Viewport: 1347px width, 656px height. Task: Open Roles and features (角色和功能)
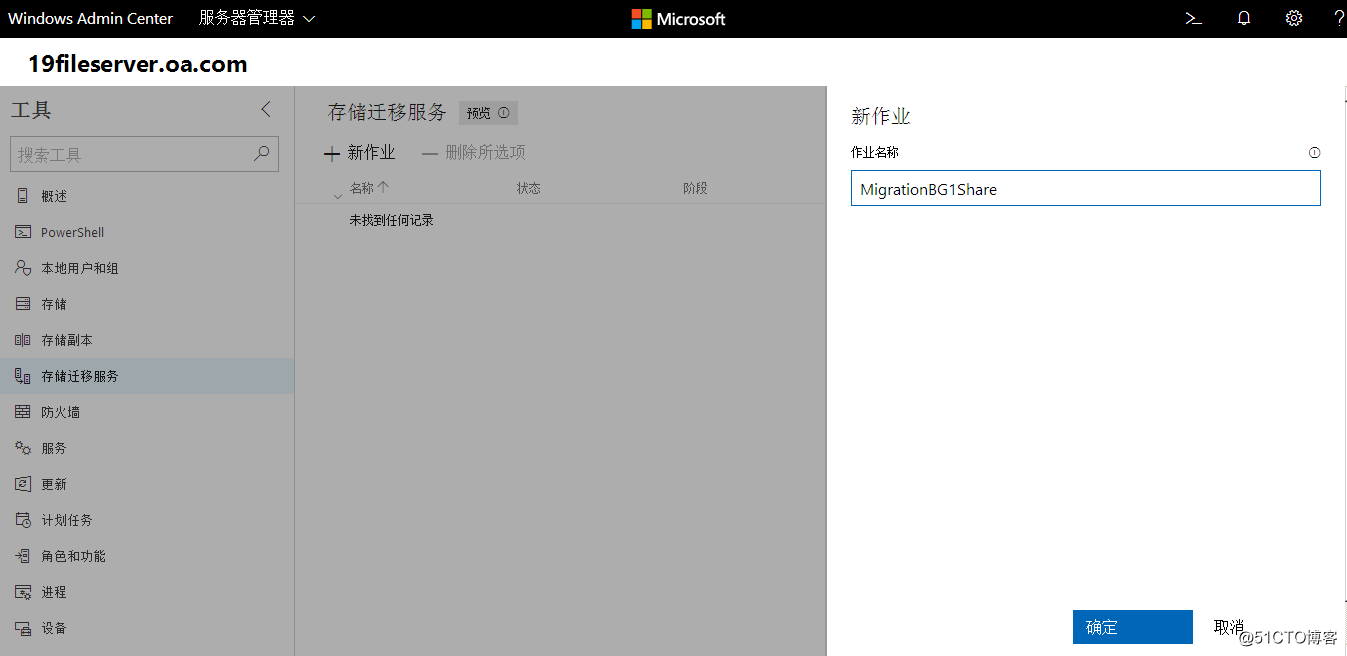coord(147,556)
